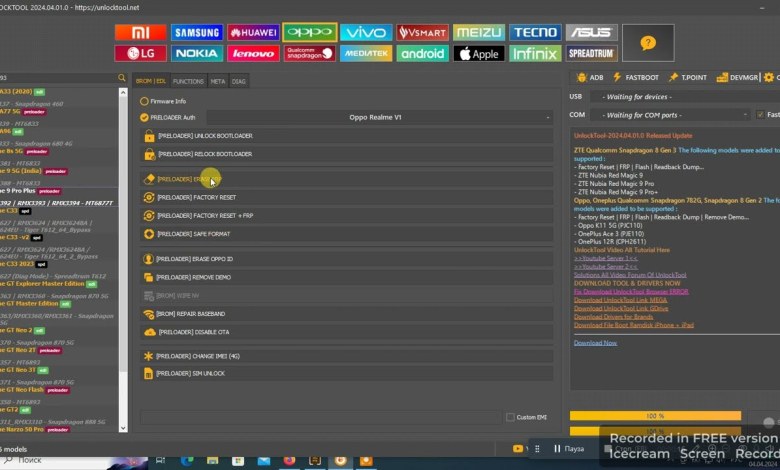Open the FASTBOOT lightning tool
Screen dimensions: 780x470
point(618,77)
